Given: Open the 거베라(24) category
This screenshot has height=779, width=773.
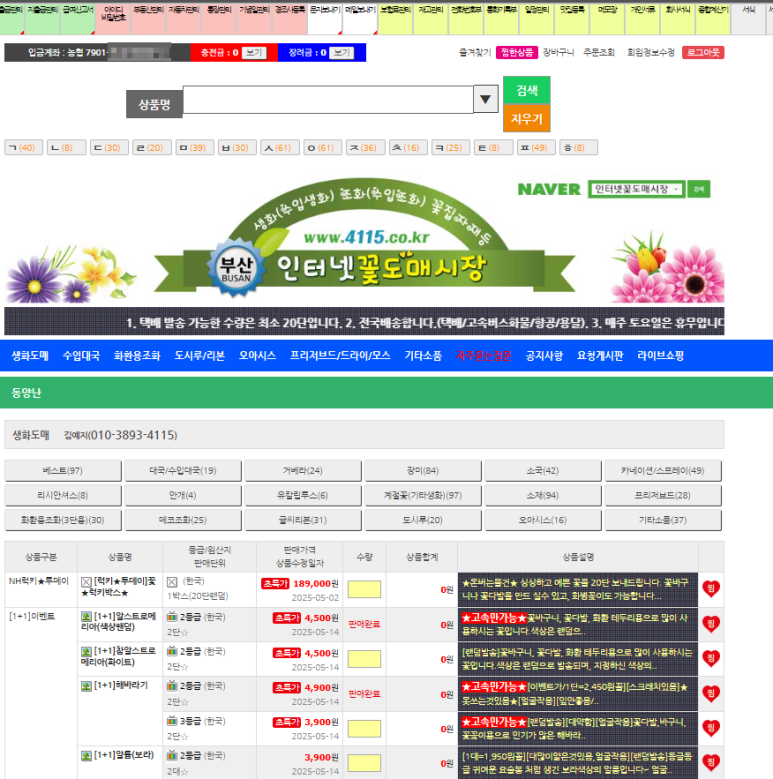Looking at the screenshot, I should 303,470.
